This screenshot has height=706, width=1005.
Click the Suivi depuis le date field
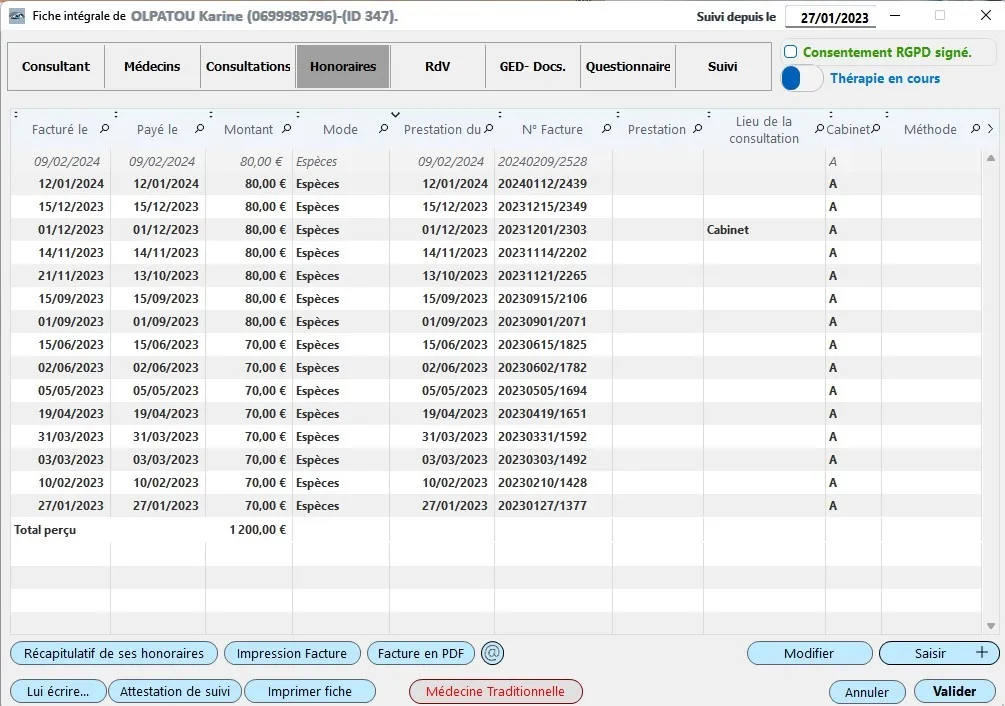pos(831,17)
